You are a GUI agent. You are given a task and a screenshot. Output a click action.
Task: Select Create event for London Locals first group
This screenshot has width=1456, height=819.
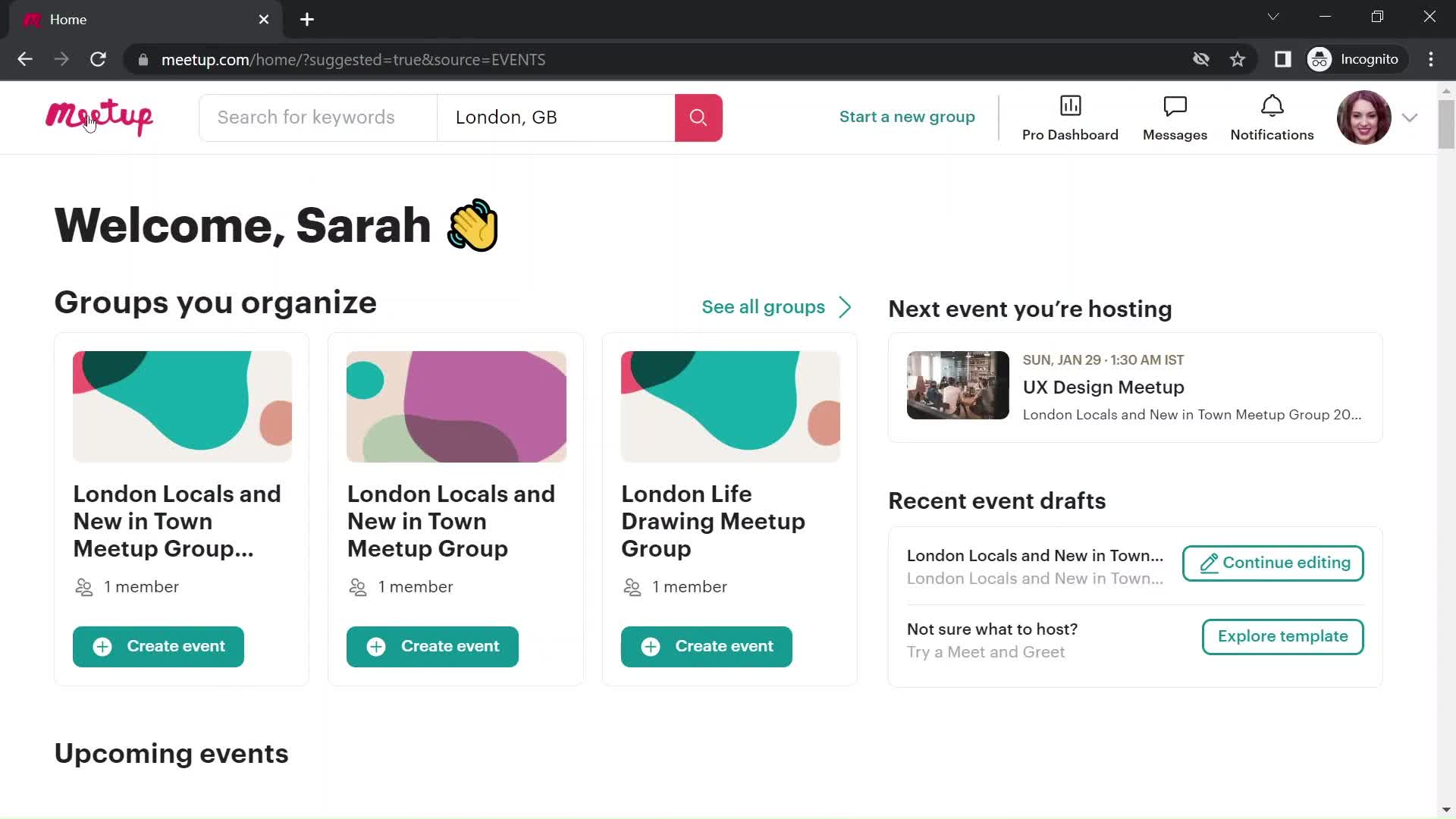[158, 647]
